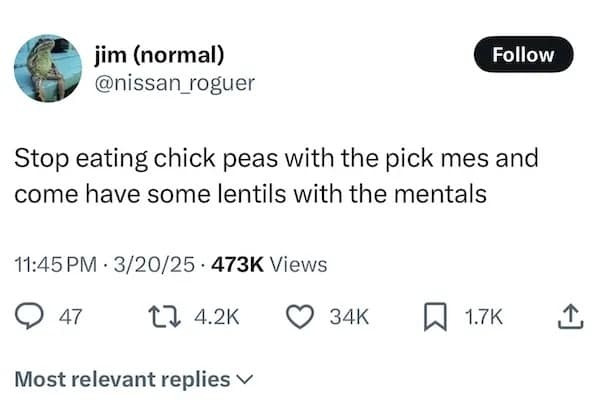View analytics via the 473K count

[x=239, y=264]
